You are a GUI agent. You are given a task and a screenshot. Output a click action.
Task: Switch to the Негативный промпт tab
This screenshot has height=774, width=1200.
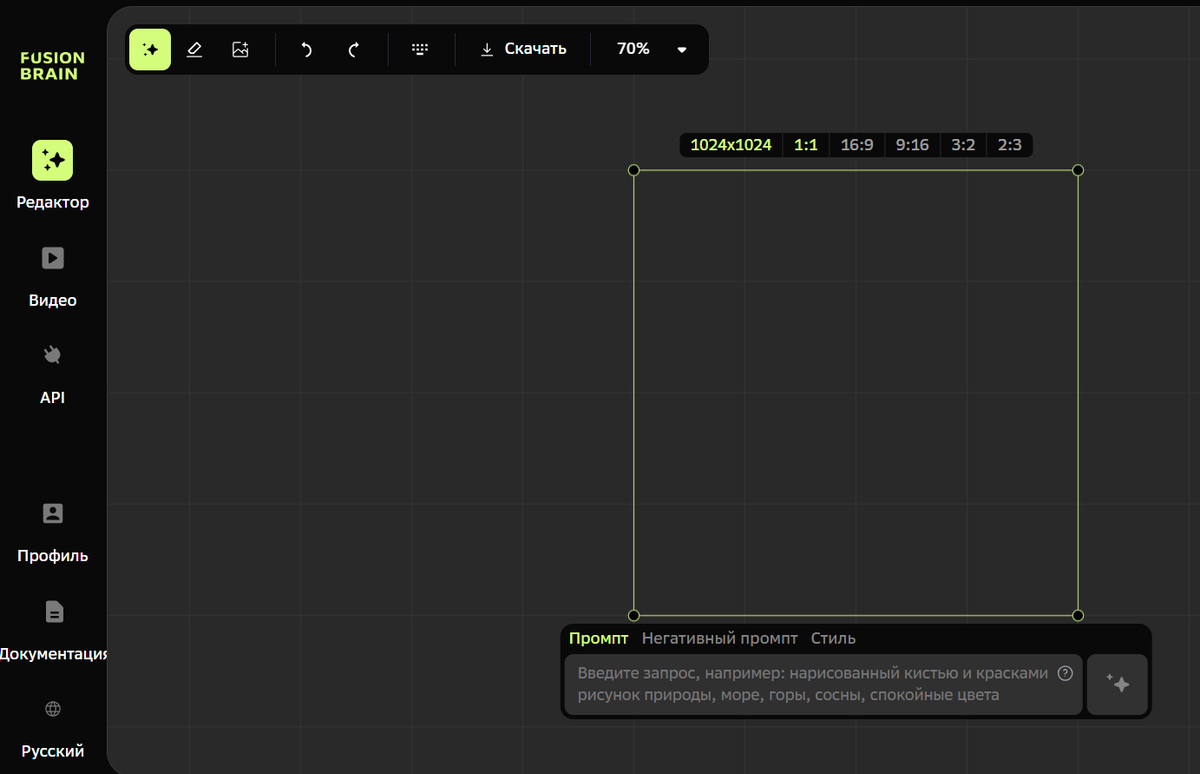[x=720, y=638]
